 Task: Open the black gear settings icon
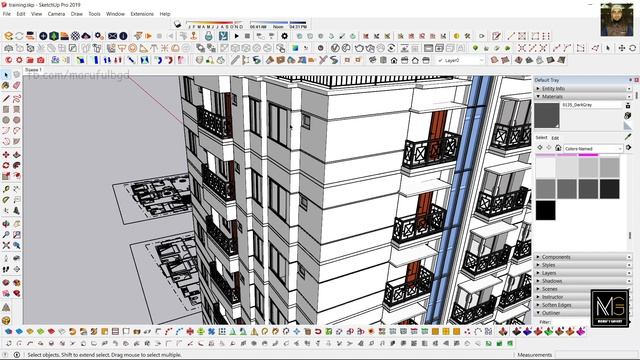pyautogui.click(x=284, y=36)
